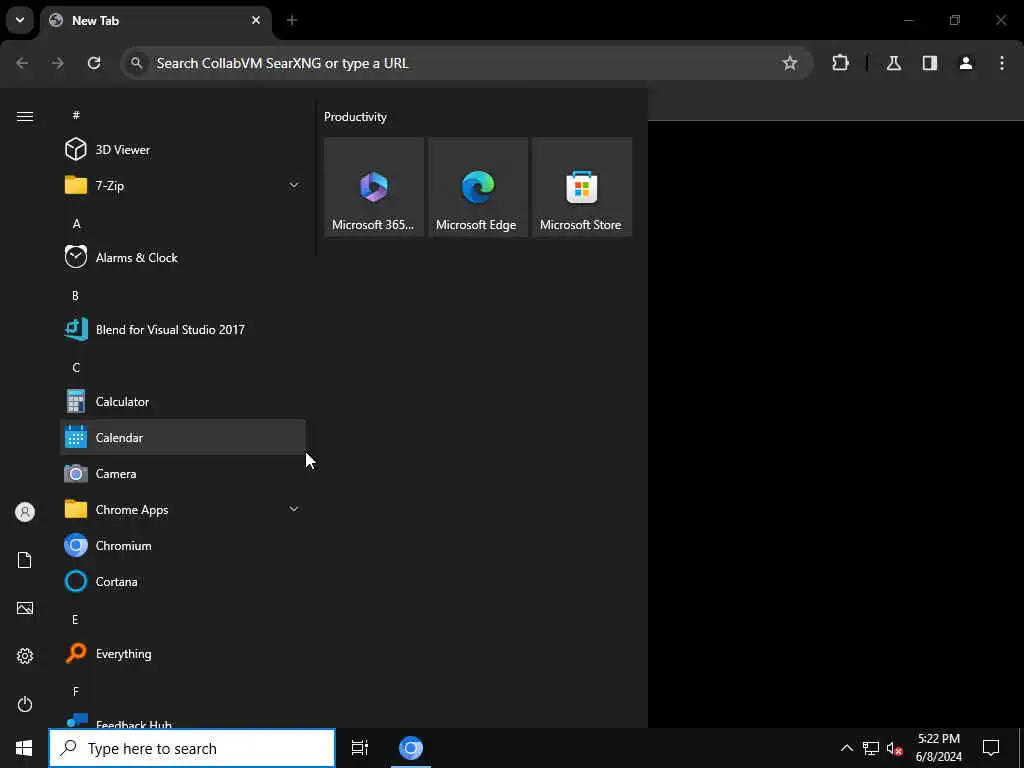
Task: Jump to the # letter group header
Action: click(76, 115)
